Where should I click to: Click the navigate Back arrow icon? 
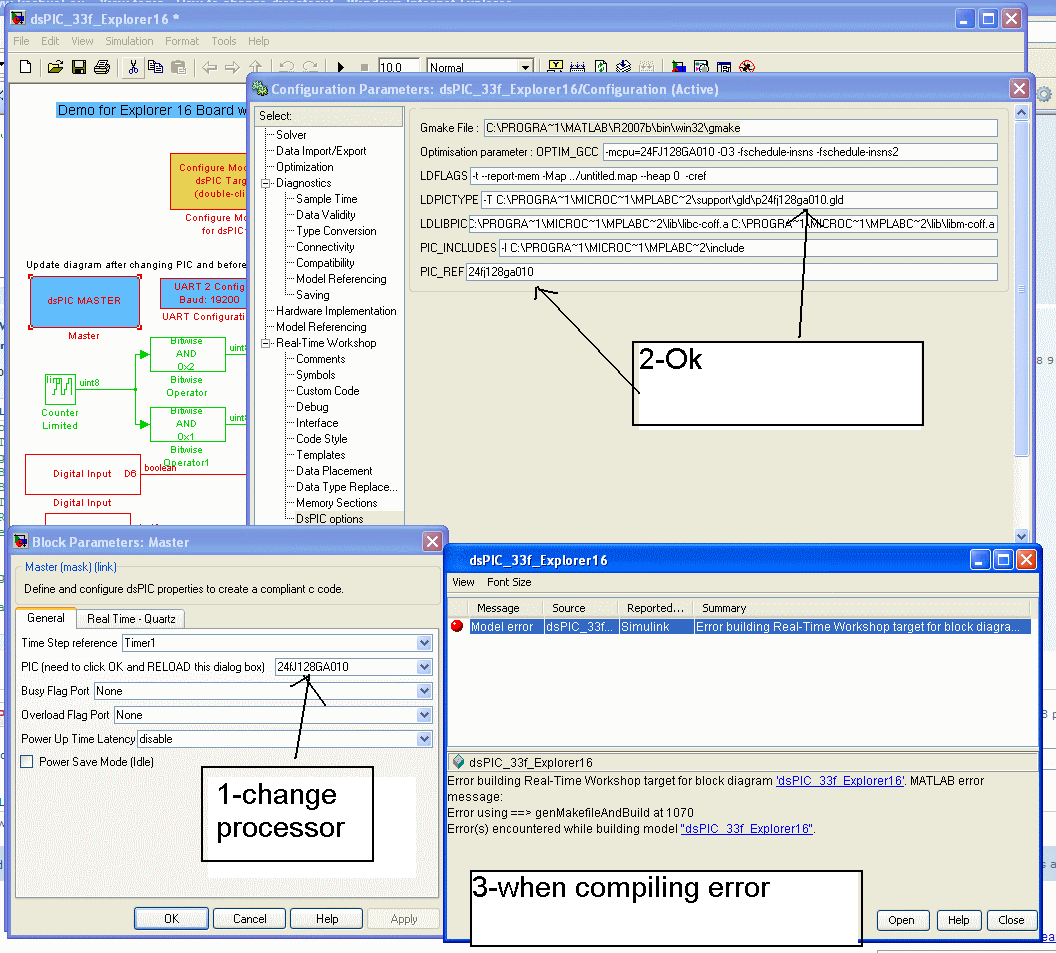(x=209, y=67)
